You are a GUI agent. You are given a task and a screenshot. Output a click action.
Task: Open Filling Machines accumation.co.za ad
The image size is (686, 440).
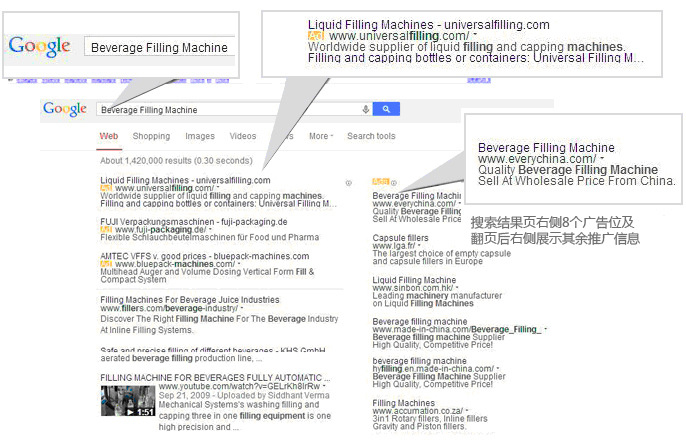[403, 403]
